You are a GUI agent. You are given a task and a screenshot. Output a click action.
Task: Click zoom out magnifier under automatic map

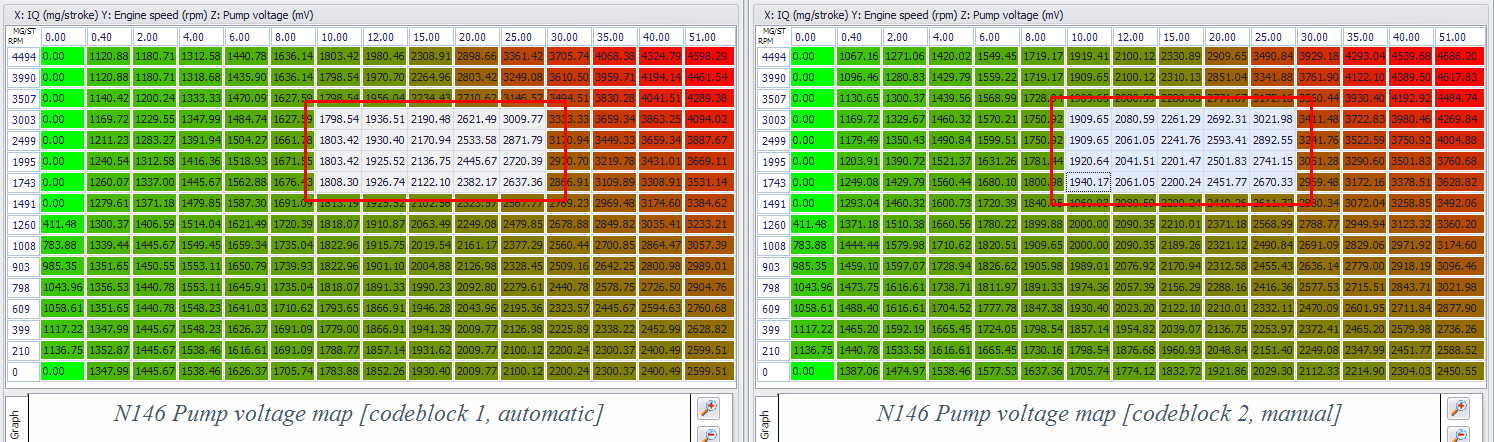coord(707,435)
